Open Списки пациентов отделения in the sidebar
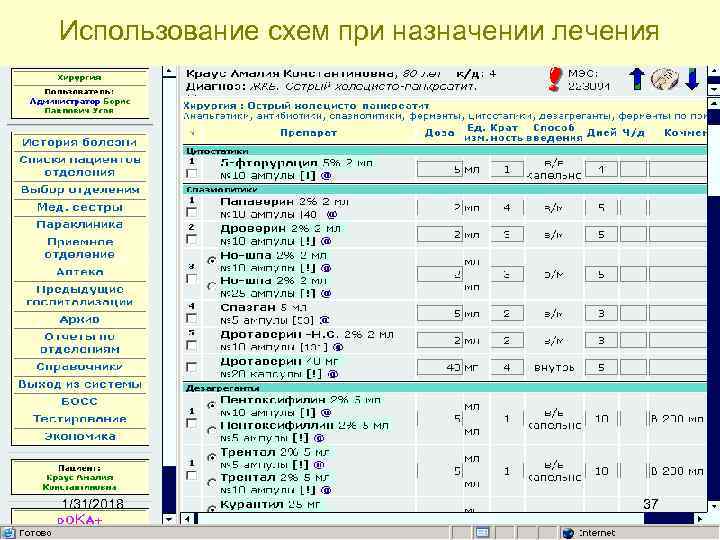 coord(79,166)
